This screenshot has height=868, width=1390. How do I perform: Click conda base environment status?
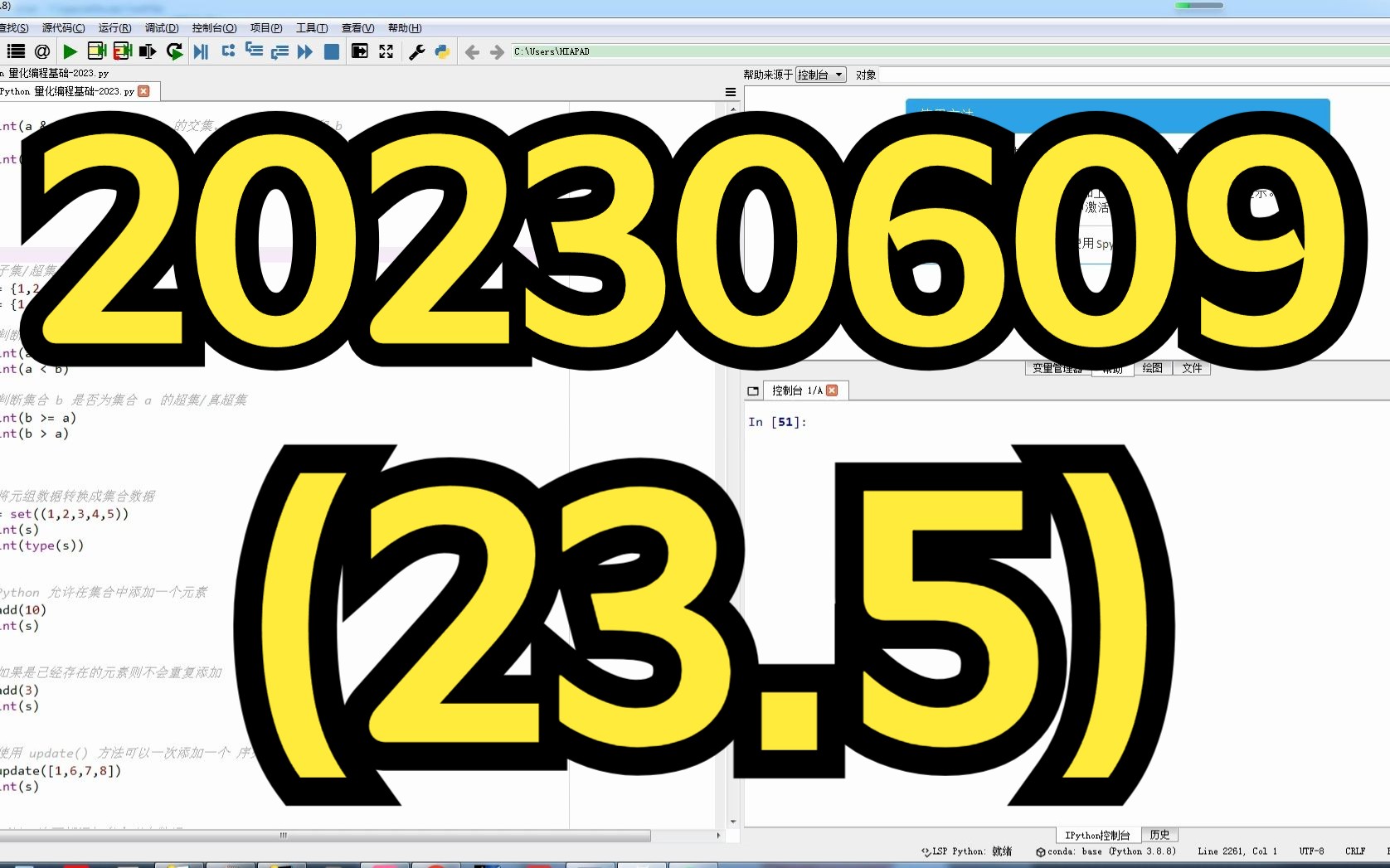[1106, 851]
